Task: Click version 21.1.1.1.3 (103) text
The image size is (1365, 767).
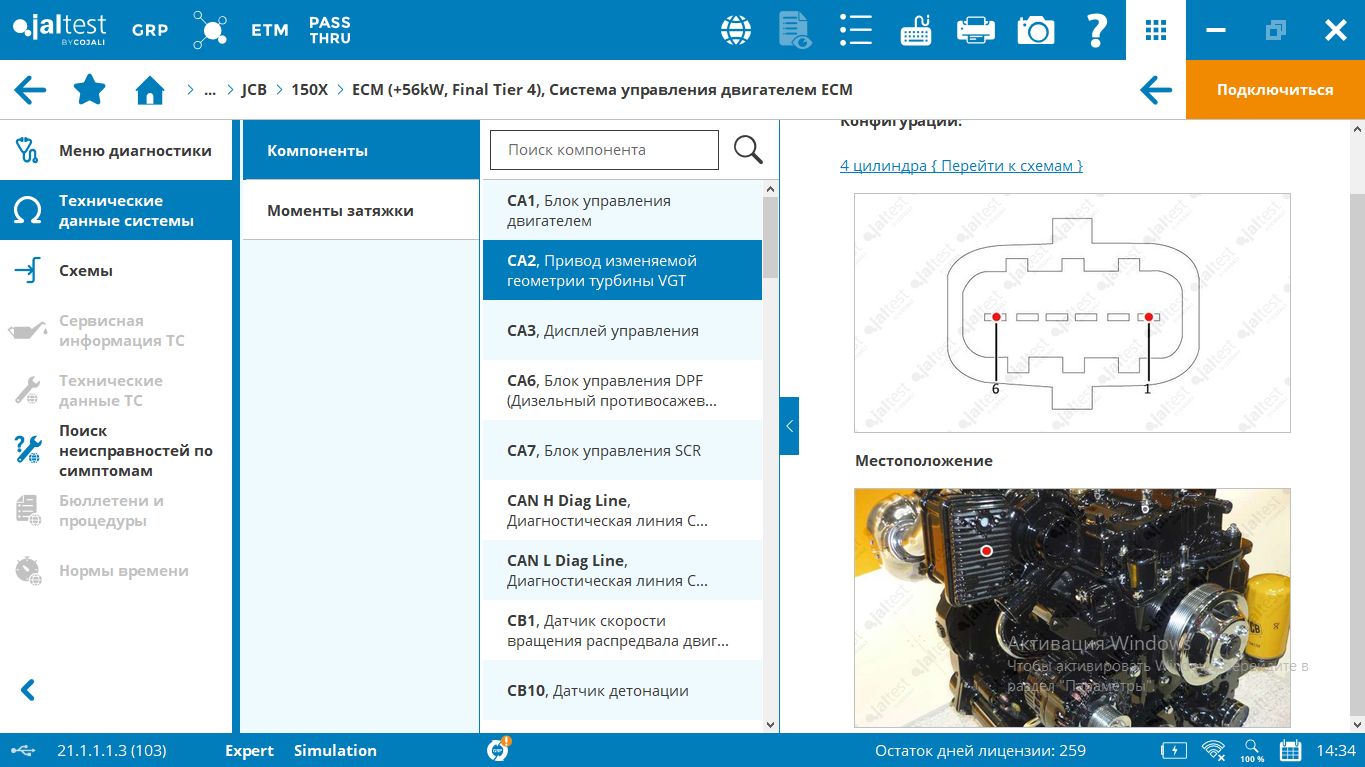Action: (x=112, y=750)
